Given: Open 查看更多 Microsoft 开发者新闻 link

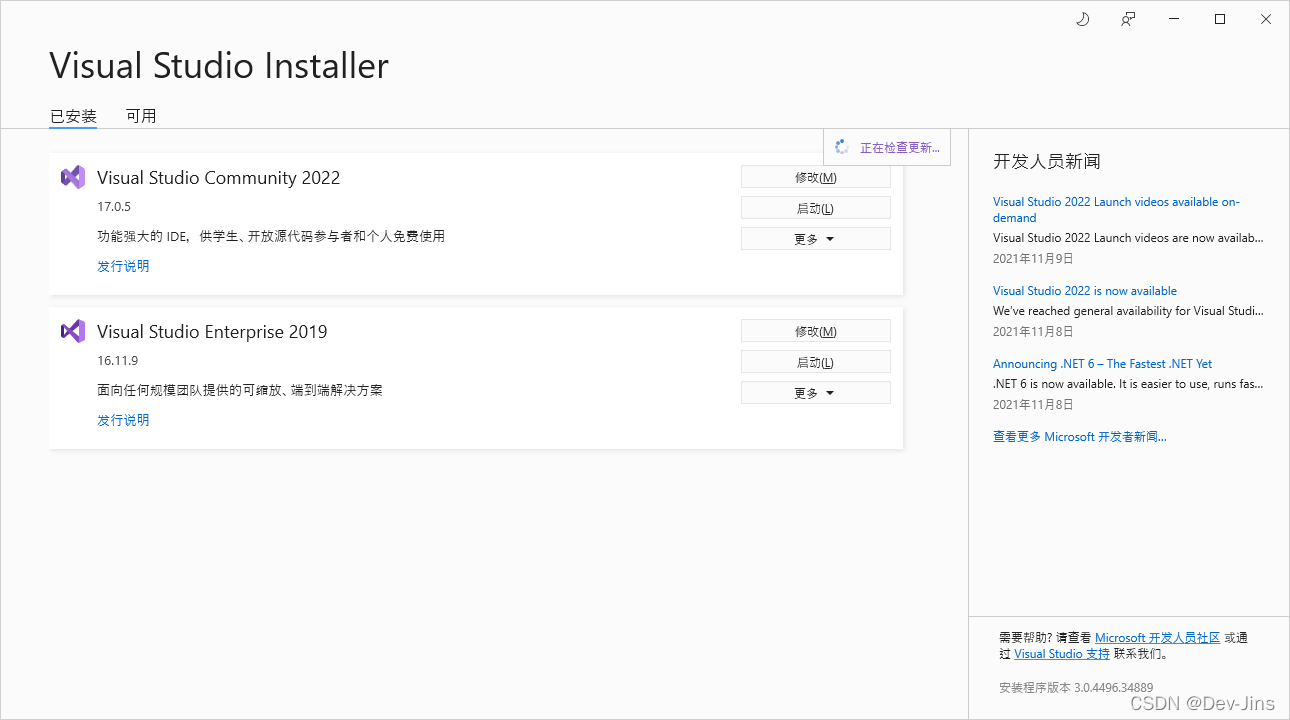Looking at the screenshot, I should (1080, 437).
